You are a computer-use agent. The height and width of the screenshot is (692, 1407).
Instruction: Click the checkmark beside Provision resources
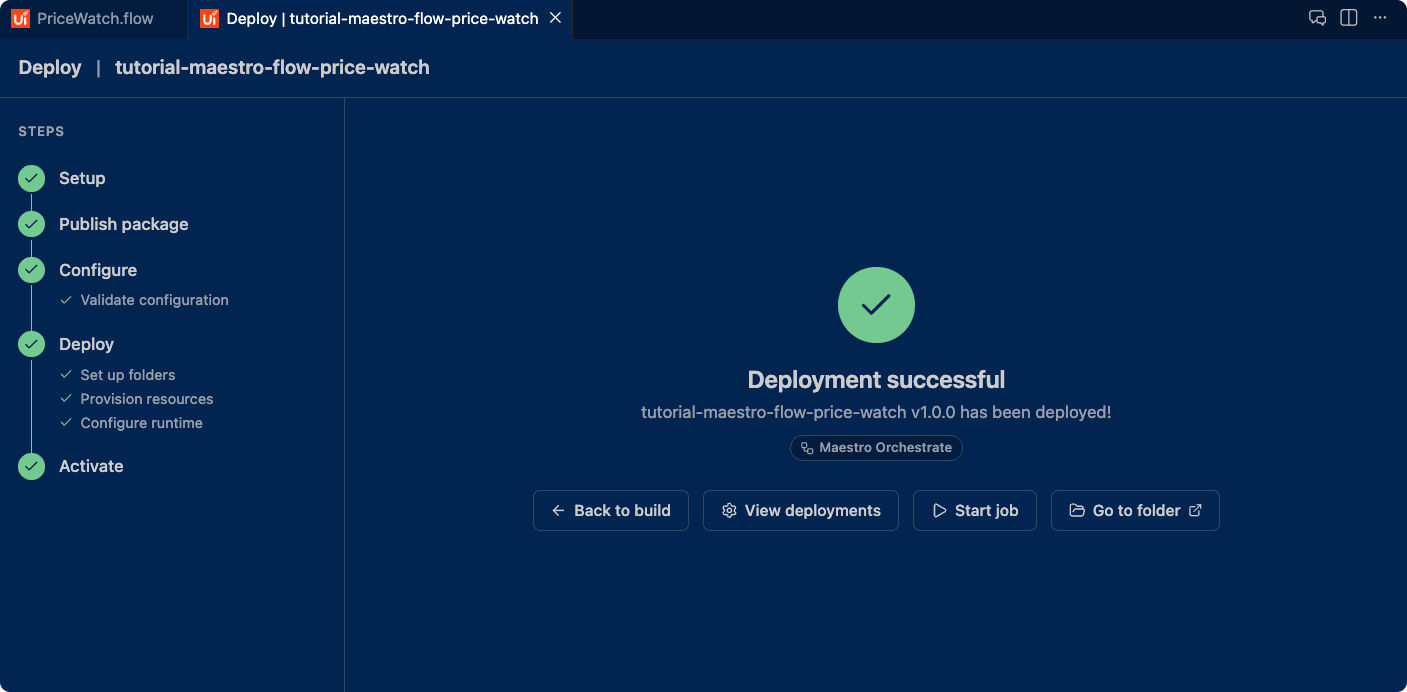pyautogui.click(x=66, y=399)
